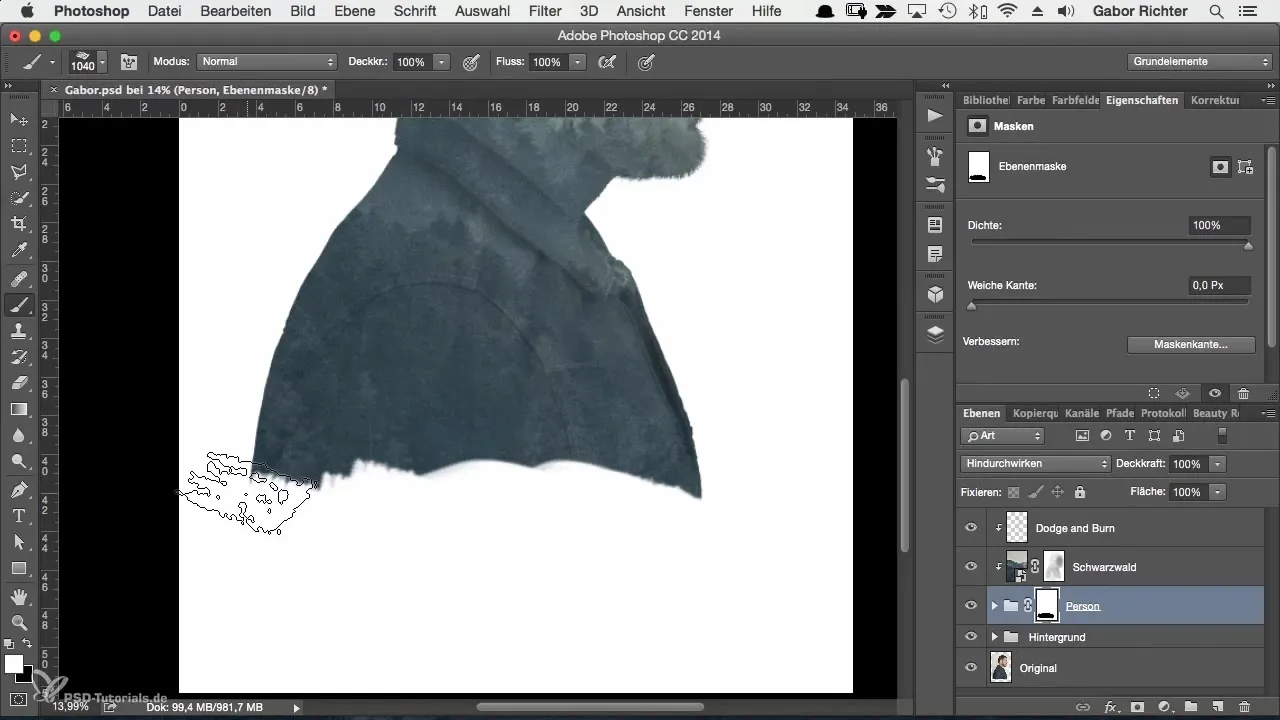1280x720 pixels.
Task: Select the History Brush tool
Action: pyautogui.click(x=19, y=357)
